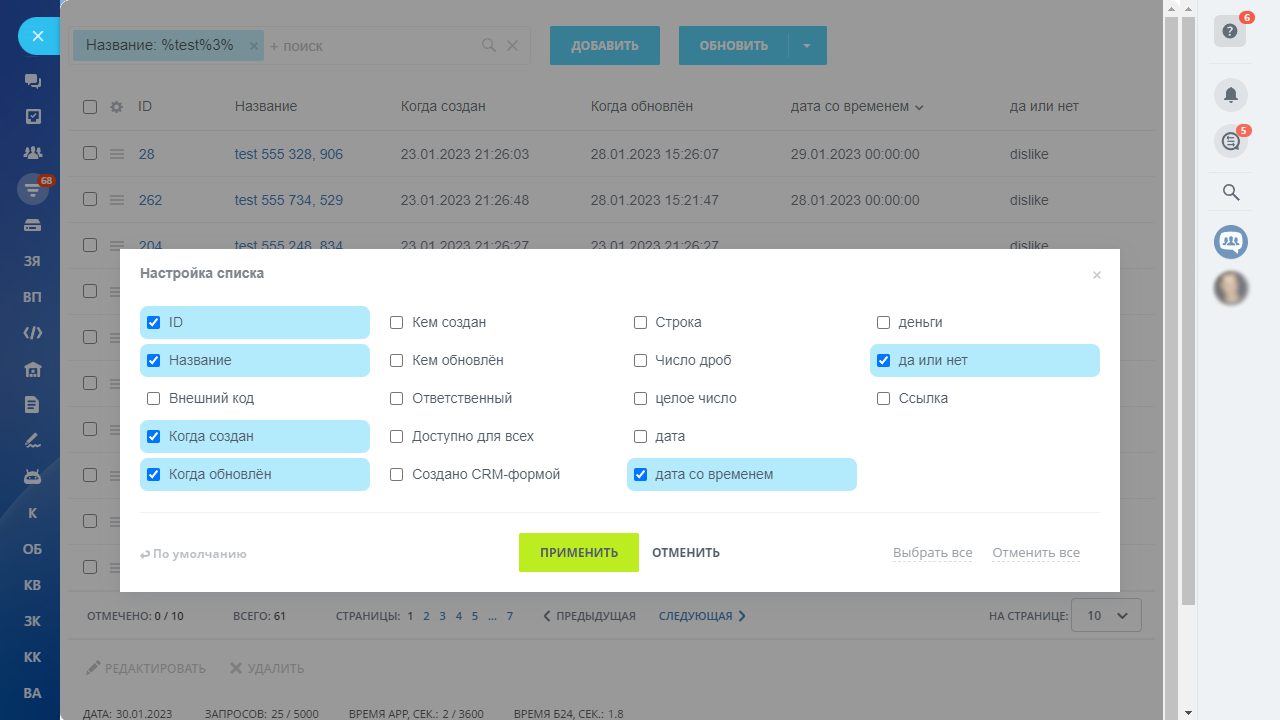
Task: Enable the 'Кем создан' column checkbox
Action: click(397, 323)
